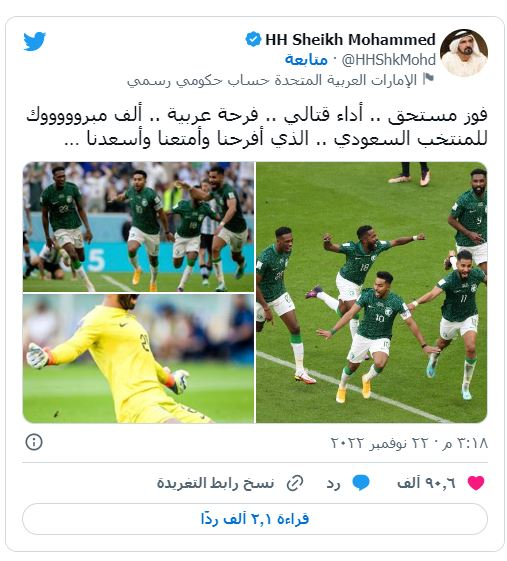Open large photo of celebrating players

click(372, 292)
